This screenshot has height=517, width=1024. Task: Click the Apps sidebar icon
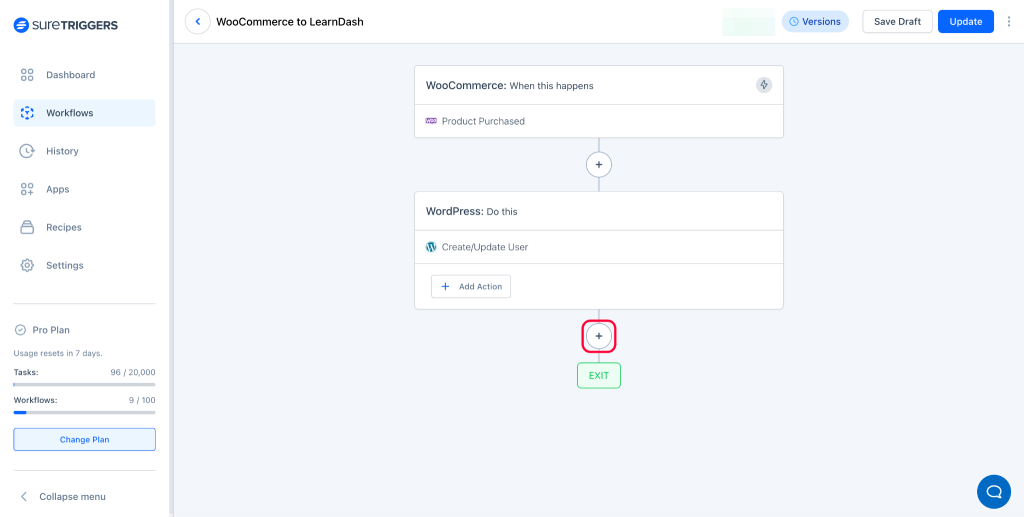[27, 189]
